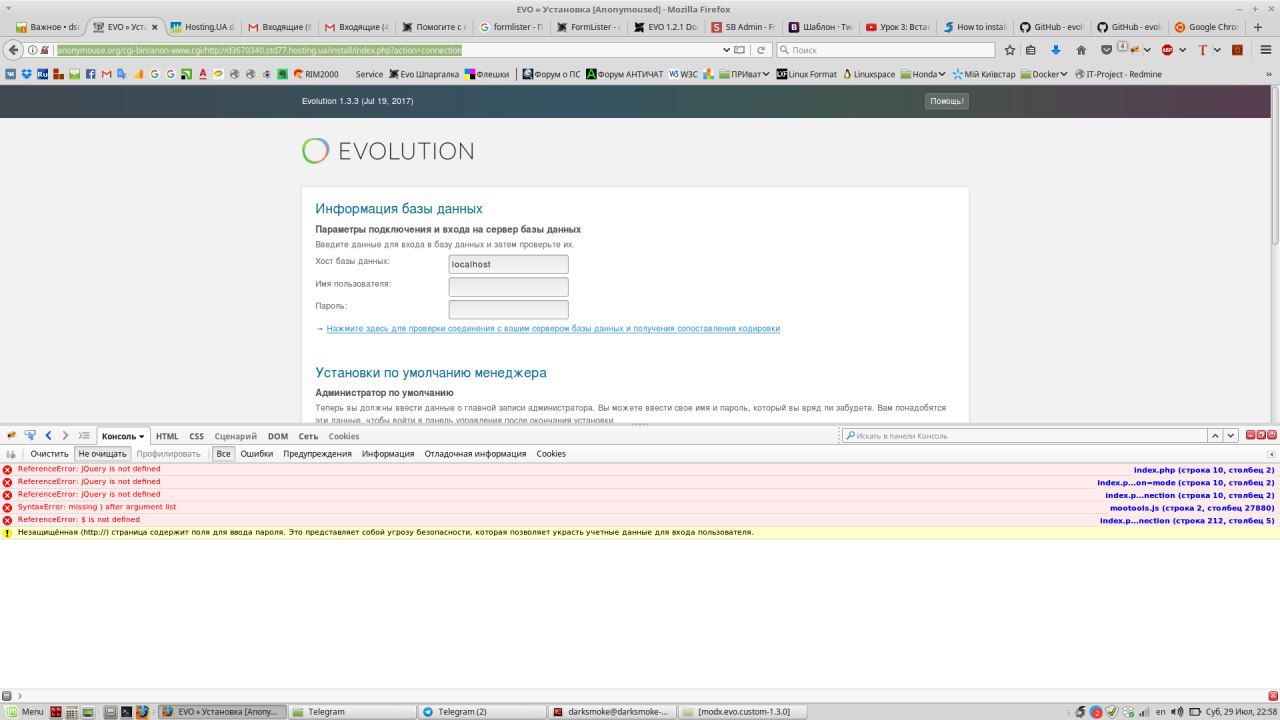Screen dimensions: 1280x720
Task: Filter console by 'Cookies' in filter row
Action: click(551, 454)
